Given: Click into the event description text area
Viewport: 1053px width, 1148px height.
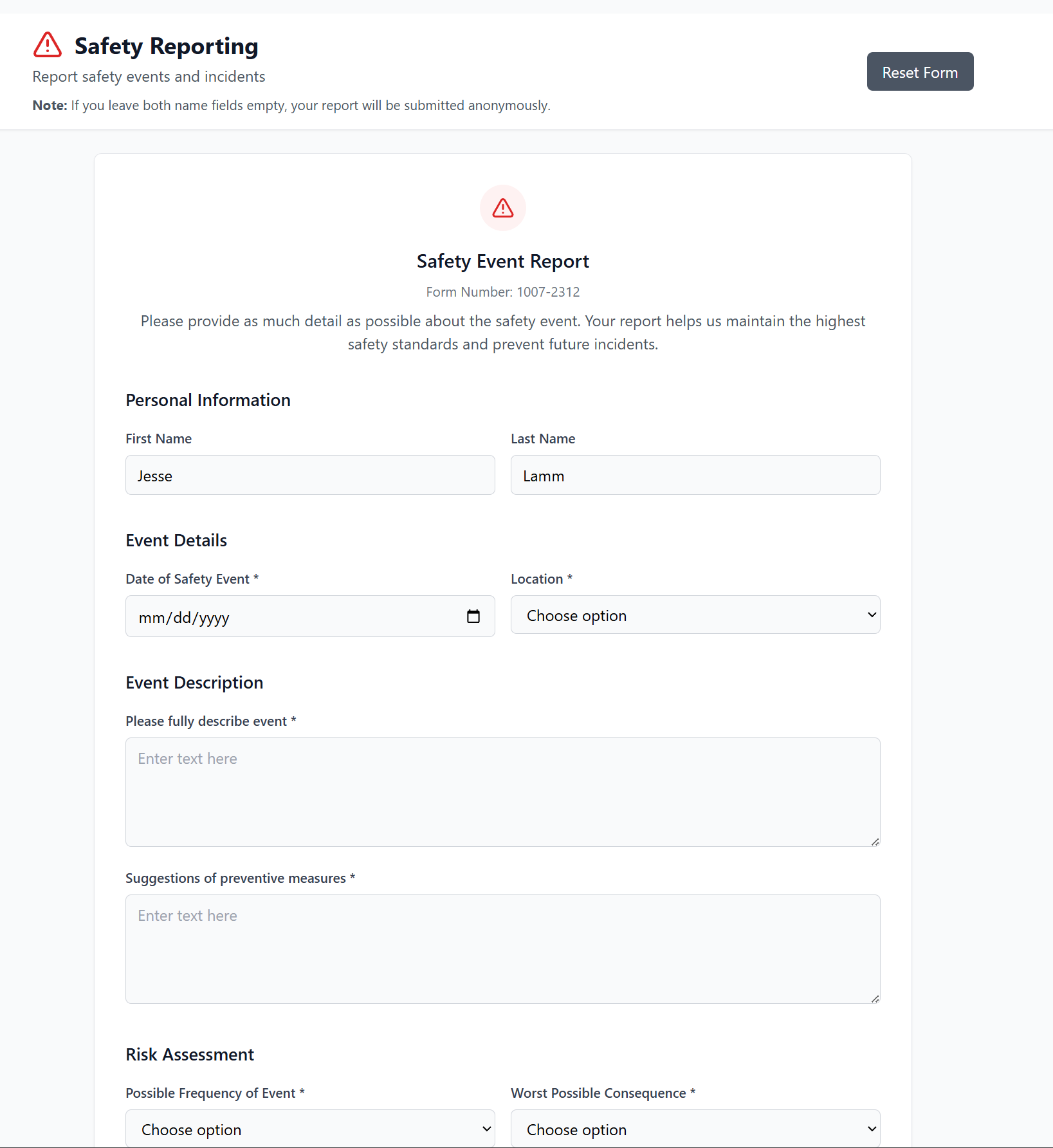Looking at the screenshot, I should point(502,792).
